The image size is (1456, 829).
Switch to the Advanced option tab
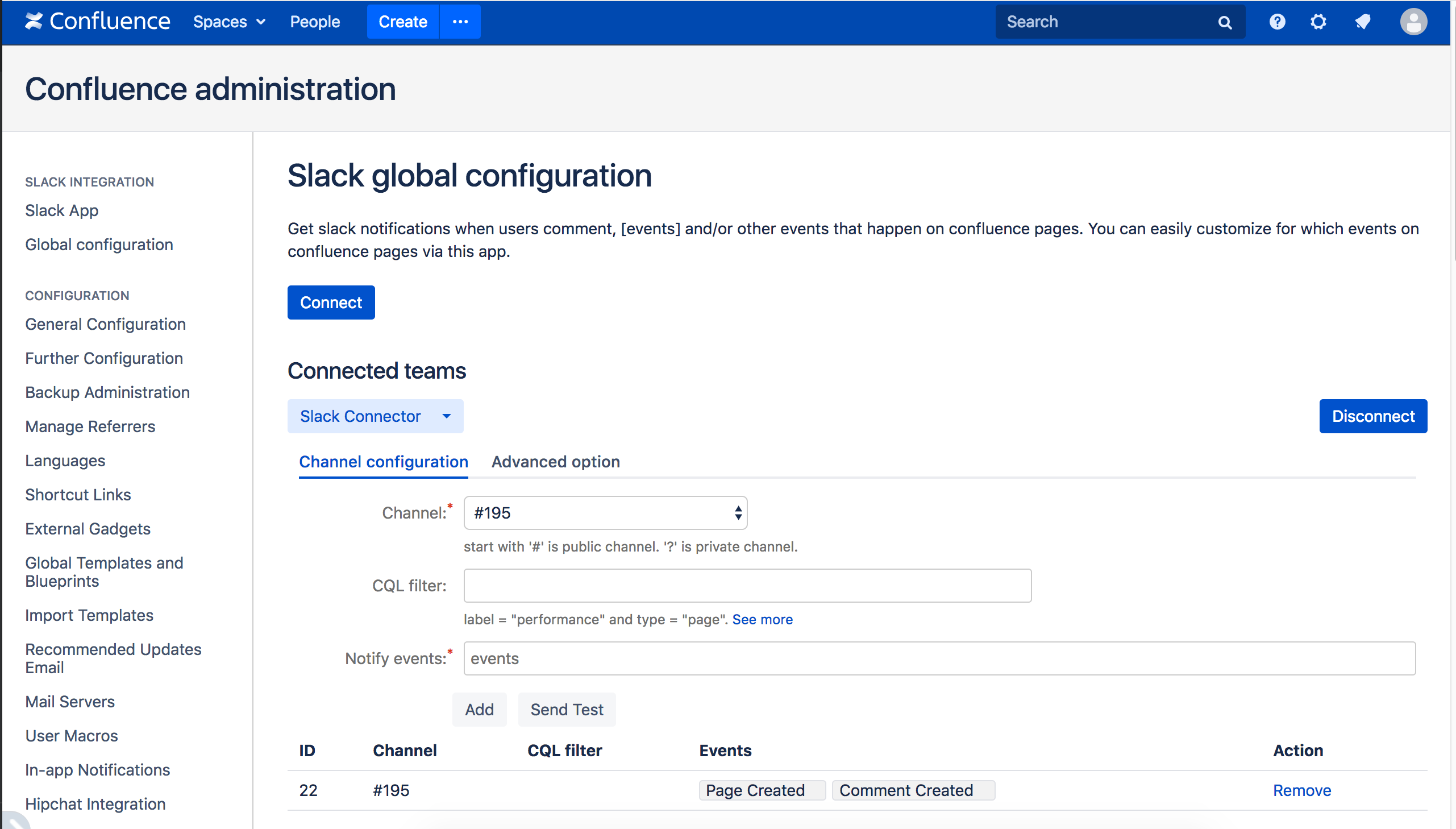(555, 462)
